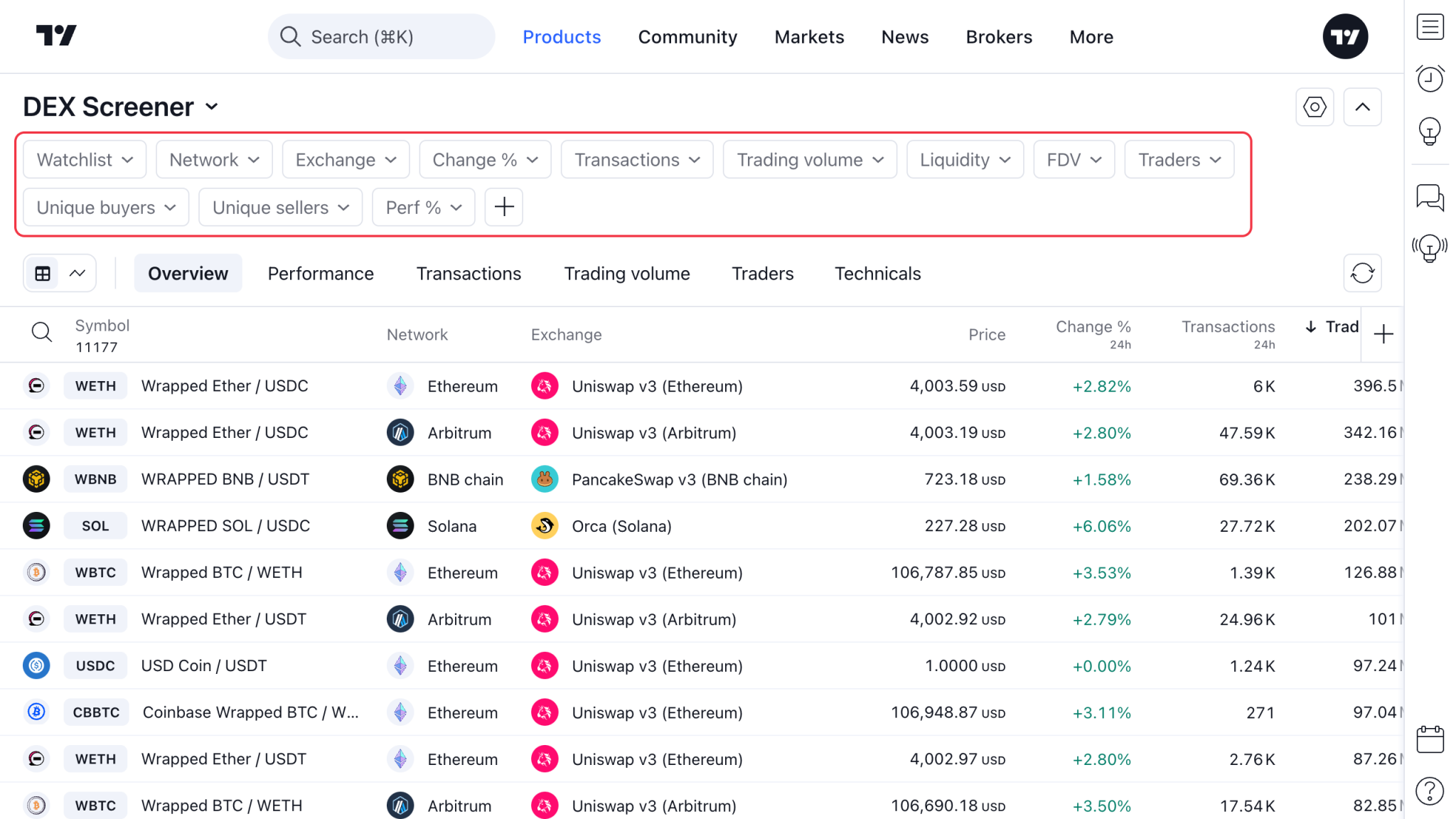
Task: Switch to the Trading volume tab
Action: [x=627, y=273]
